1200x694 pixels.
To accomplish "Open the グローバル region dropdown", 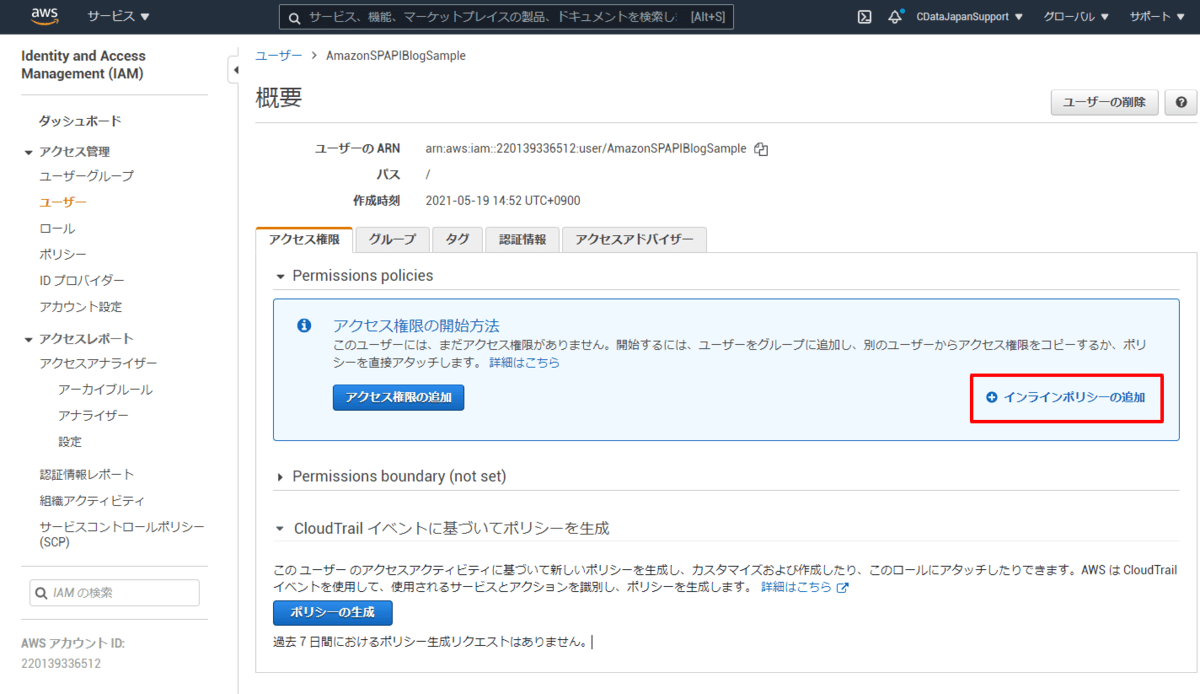I will [1076, 17].
